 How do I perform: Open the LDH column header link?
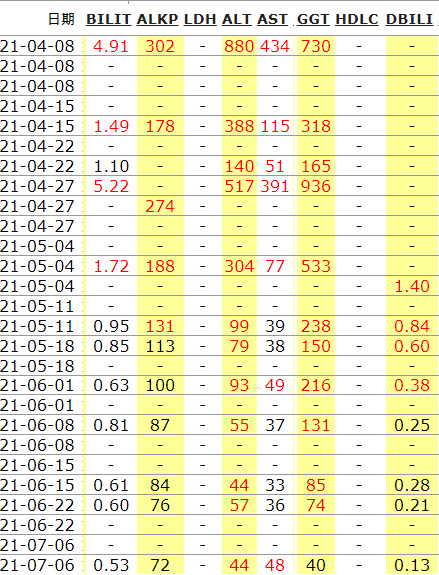click(200, 19)
